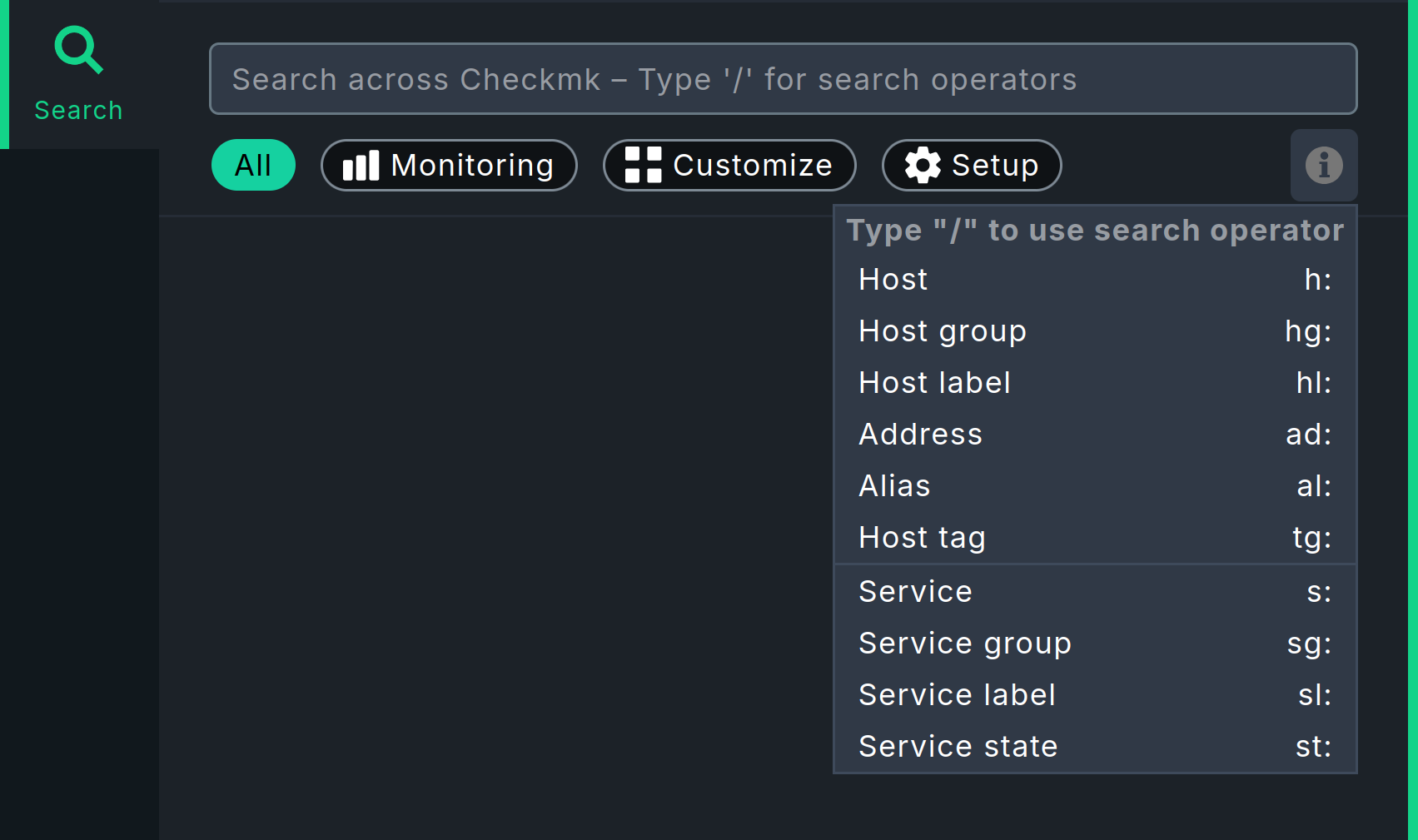The width and height of the screenshot is (1418, 840).
Task: Choose the Alias operator al:
Action: pyautogui.click(x=1095, y=486)
